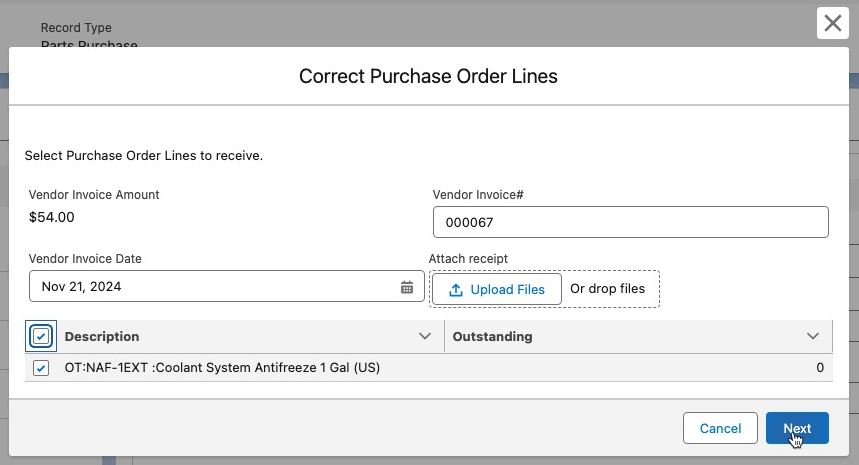Image resolution: width=859 pixels, height=465 pixels.
Task: Click the Vendor Invoice# input field
Action: pos(631,222)
